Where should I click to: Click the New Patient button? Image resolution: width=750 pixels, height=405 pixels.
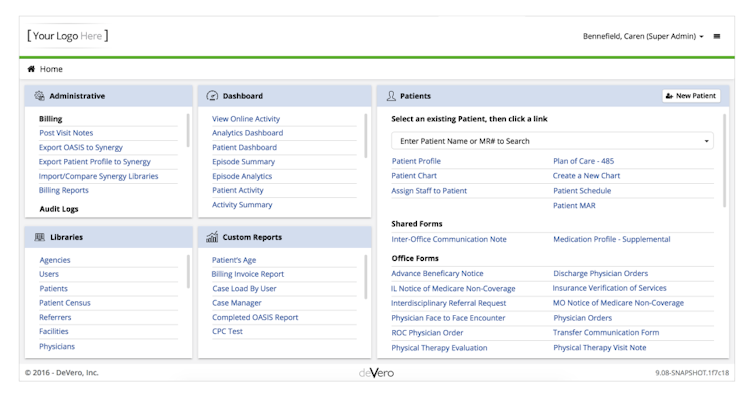tap(690, 96)
